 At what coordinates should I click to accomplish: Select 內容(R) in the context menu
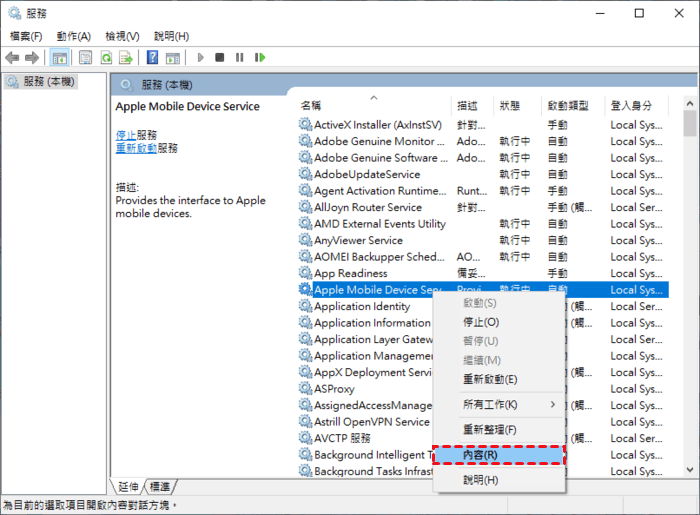pyautogui.click(x=498, y=455)
